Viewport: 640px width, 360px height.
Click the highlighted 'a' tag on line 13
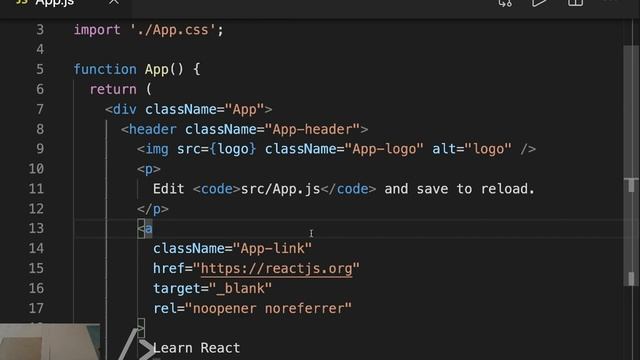(149, 229)
